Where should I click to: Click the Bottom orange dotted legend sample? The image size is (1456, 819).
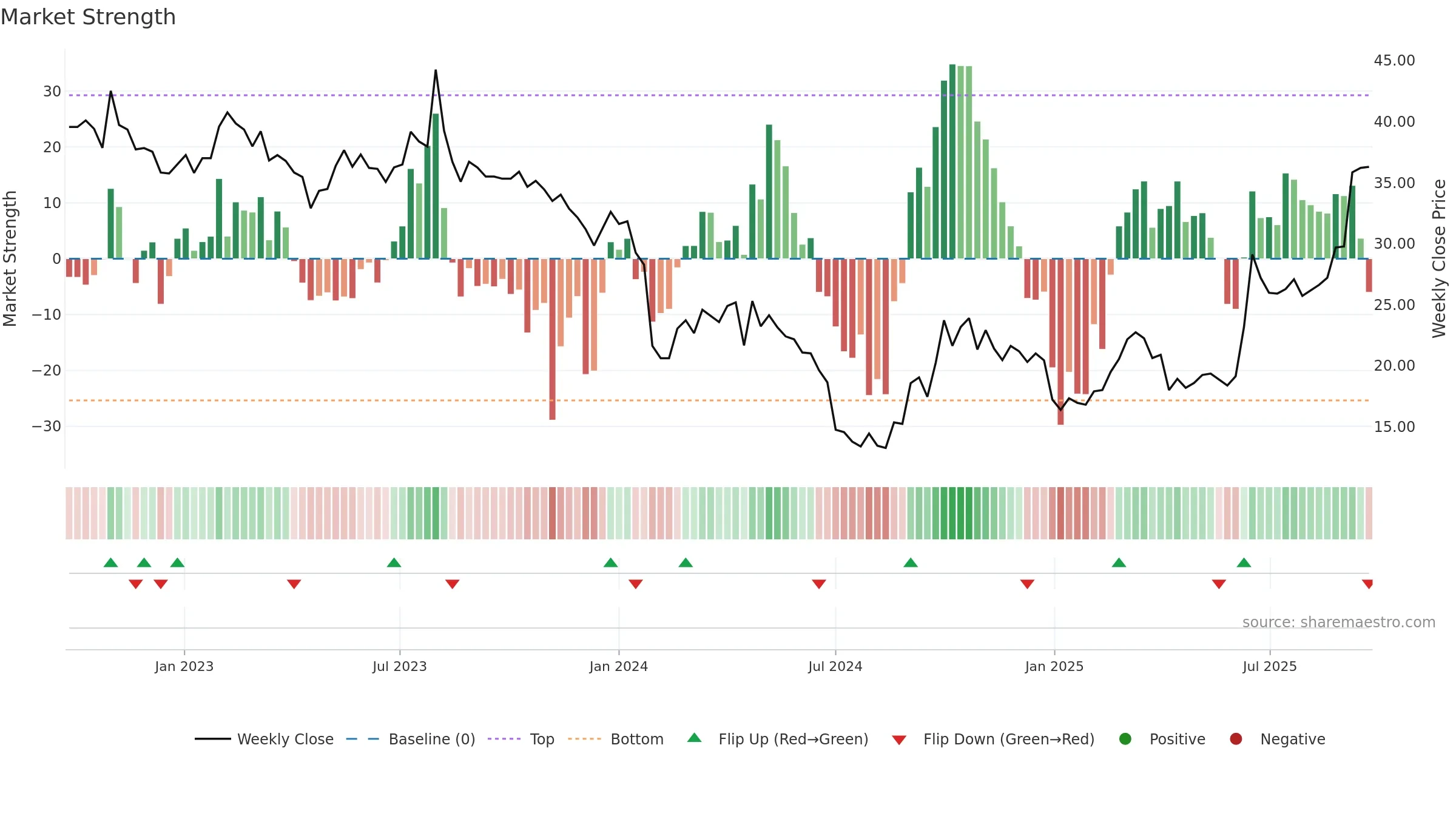(585, 739)
